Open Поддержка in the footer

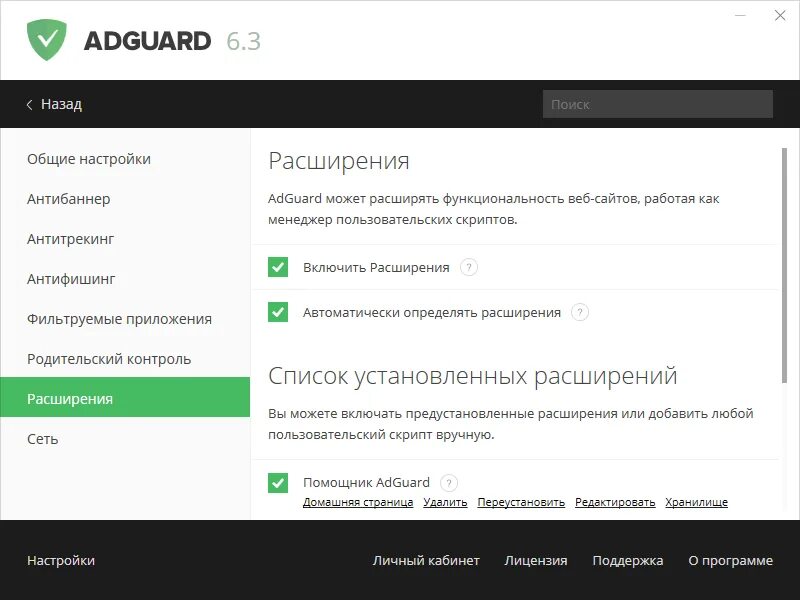point(628,560)
